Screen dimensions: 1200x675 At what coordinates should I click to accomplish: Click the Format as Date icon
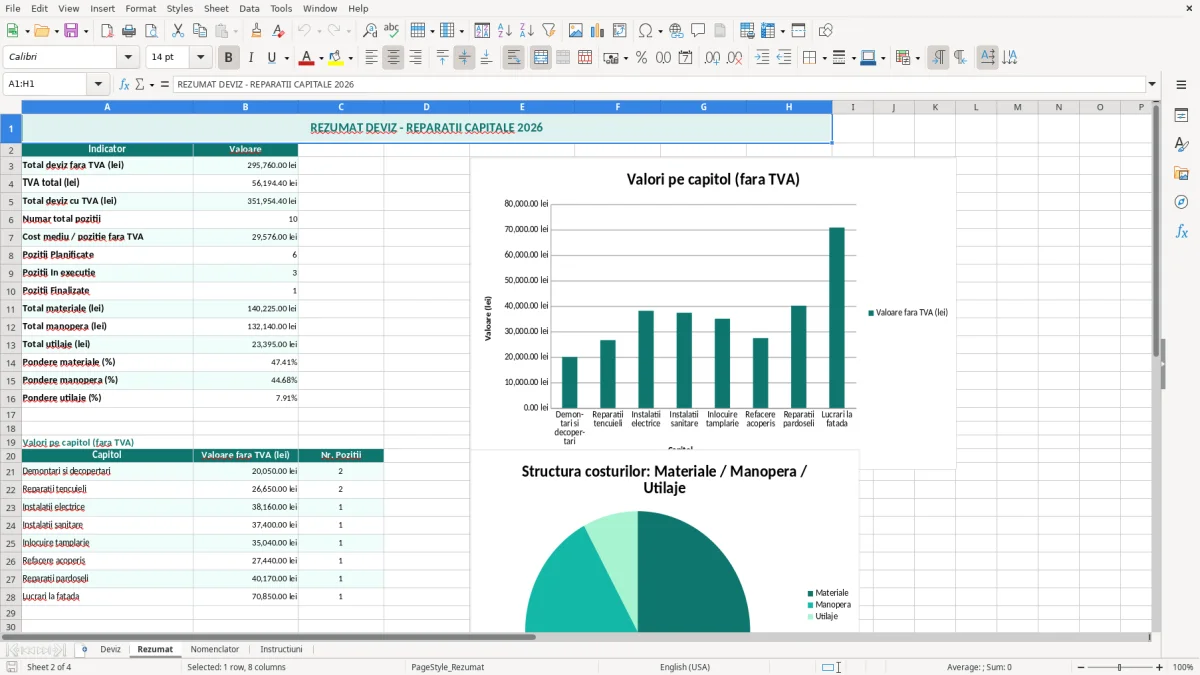685,58
